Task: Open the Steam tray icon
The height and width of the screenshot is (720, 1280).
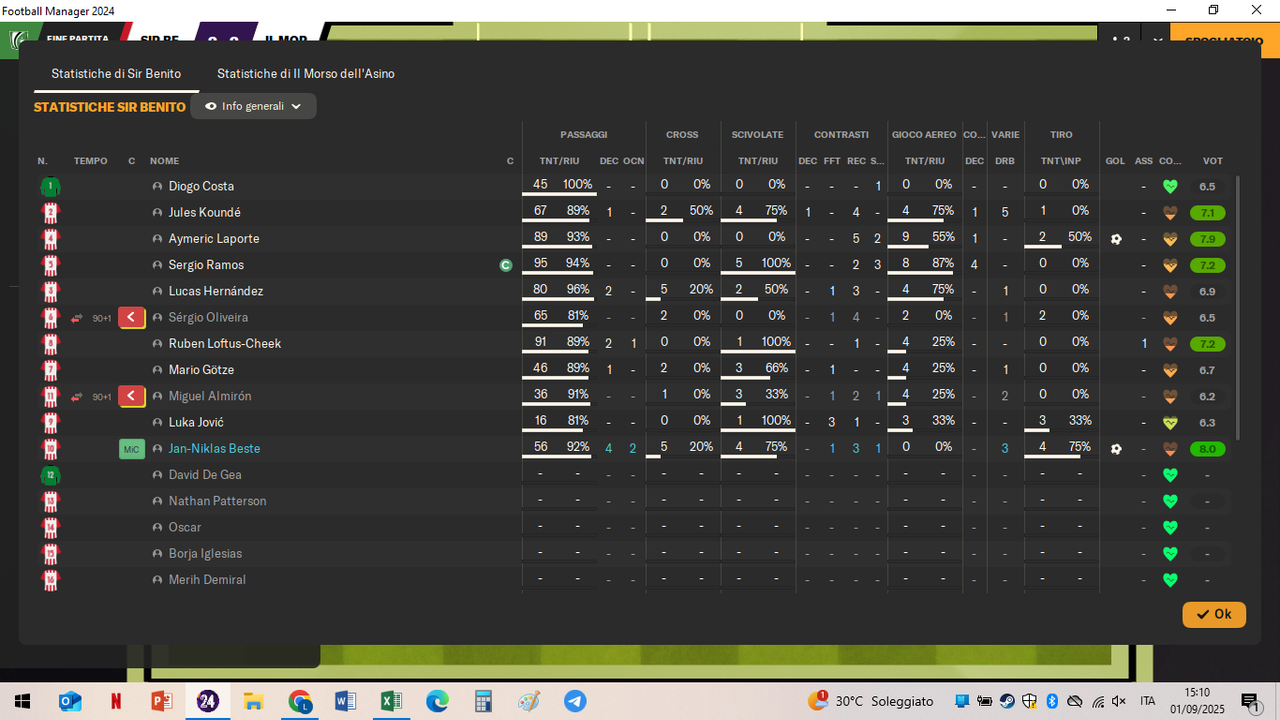Action: tap(1007, 701)
